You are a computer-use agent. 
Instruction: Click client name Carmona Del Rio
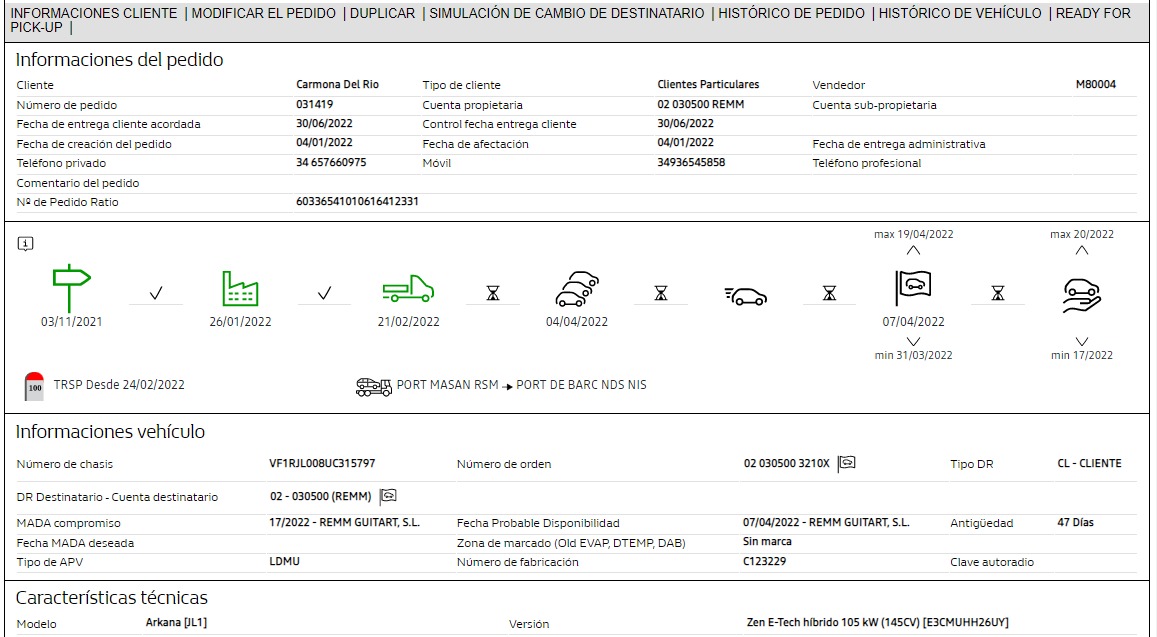[x=337, y=84]
